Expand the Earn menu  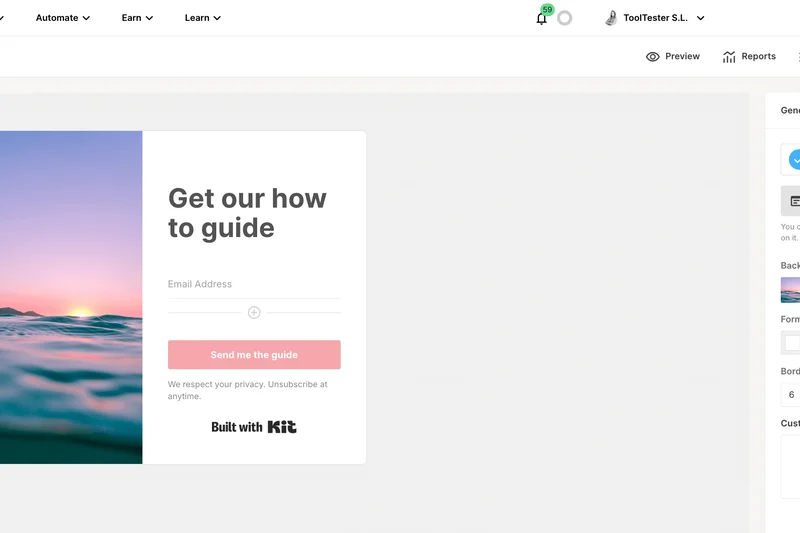tap(137, 18)
